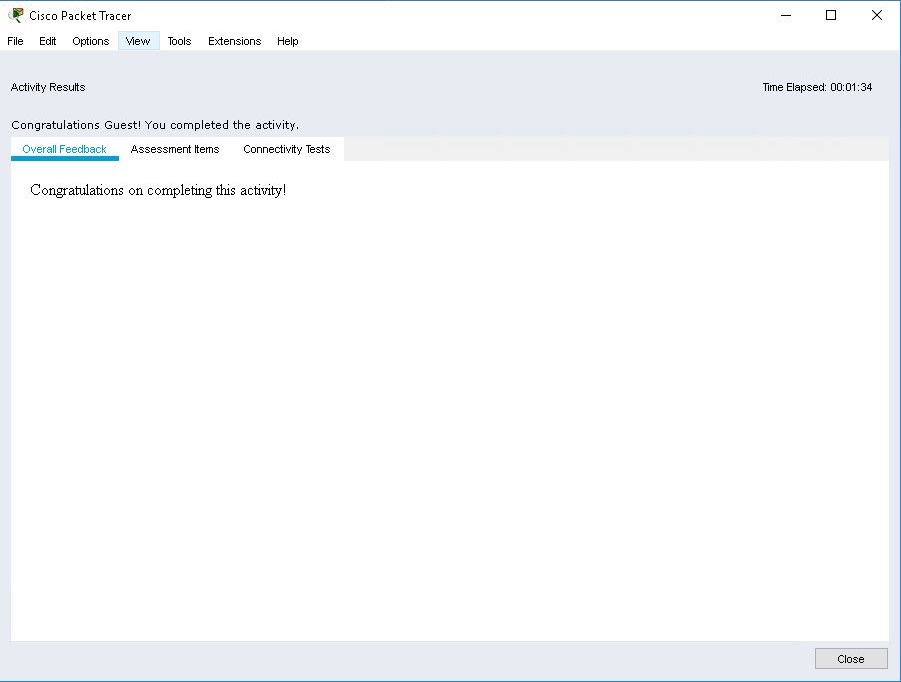This screenshot has height=682, width=901.
Task: Open the File menu
Action: (15, 41)
